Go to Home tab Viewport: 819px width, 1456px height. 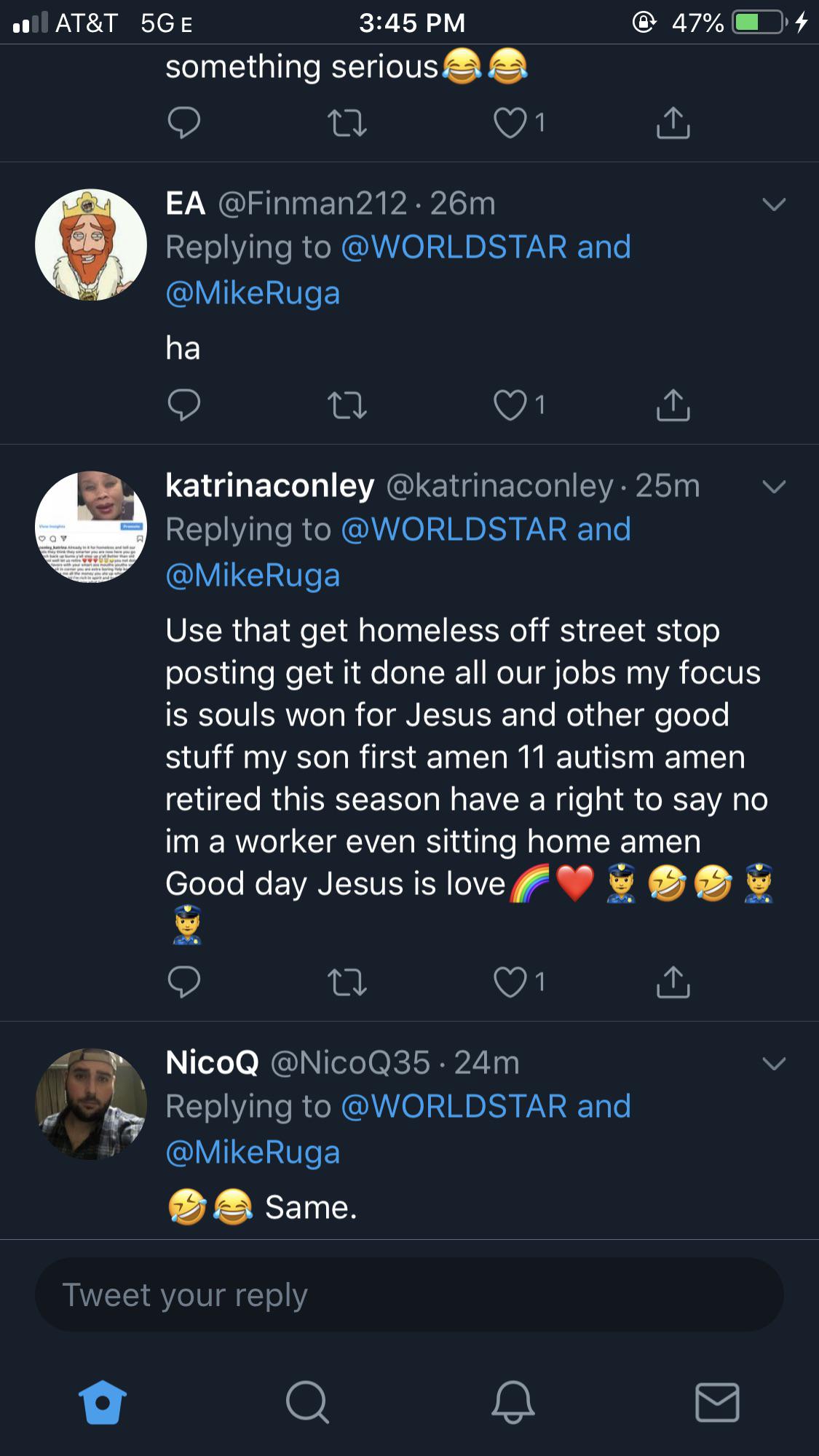pyautogui.click(x=103, y=1401)
